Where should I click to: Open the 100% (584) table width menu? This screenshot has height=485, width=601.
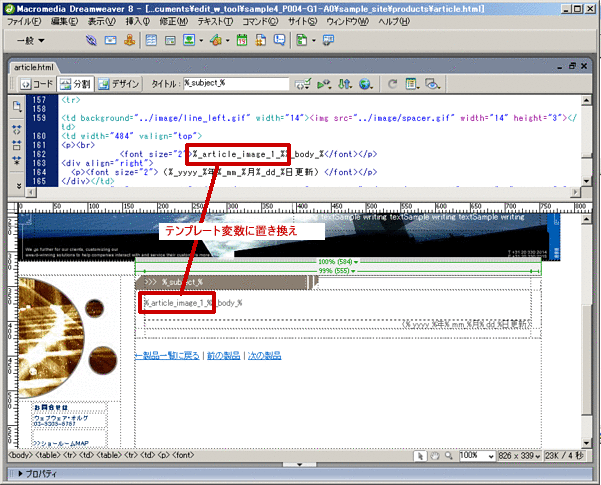pyautogui.click(x=338, y=262)
